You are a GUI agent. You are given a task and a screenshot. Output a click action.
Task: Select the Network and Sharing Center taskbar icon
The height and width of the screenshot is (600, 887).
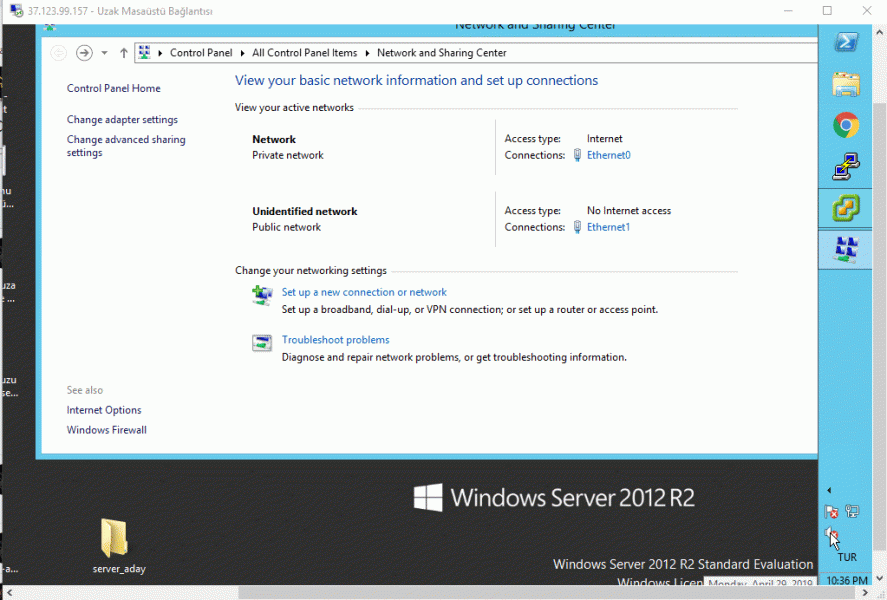coord(846,249)
